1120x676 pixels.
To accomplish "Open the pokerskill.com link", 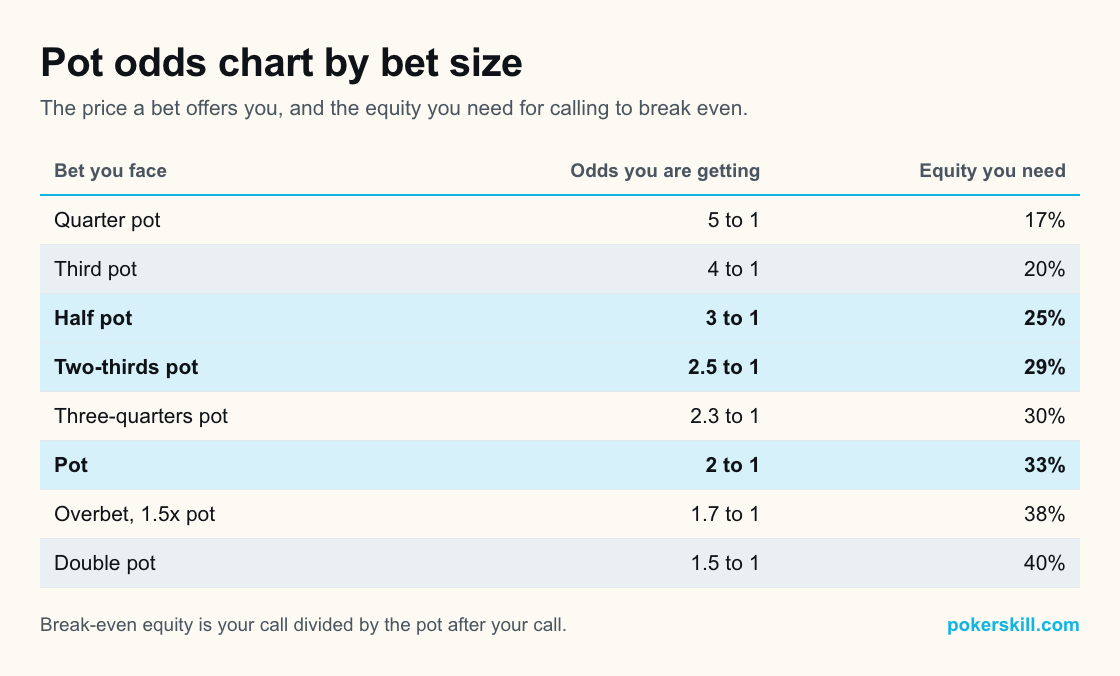I will [x=1013, y=625].
